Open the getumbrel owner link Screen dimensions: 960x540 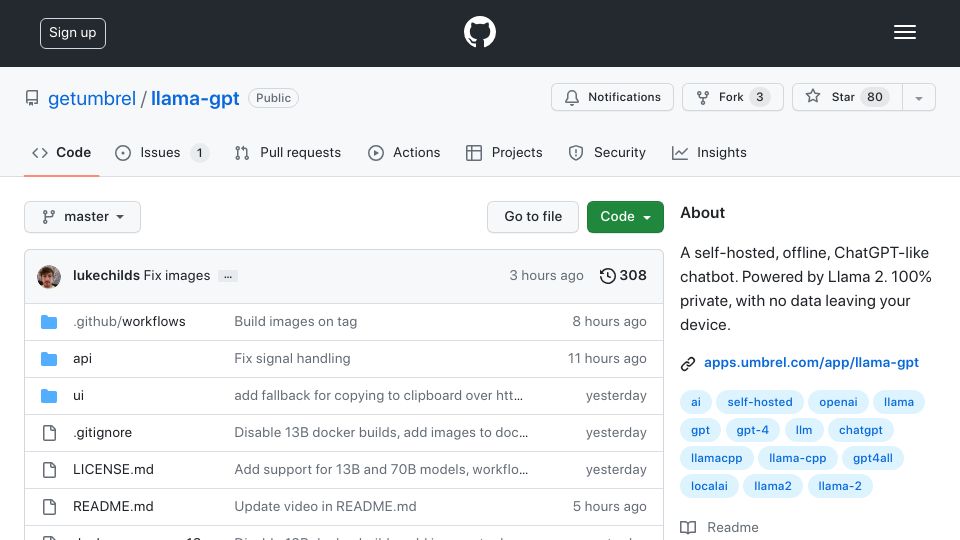tap(92, 99)
